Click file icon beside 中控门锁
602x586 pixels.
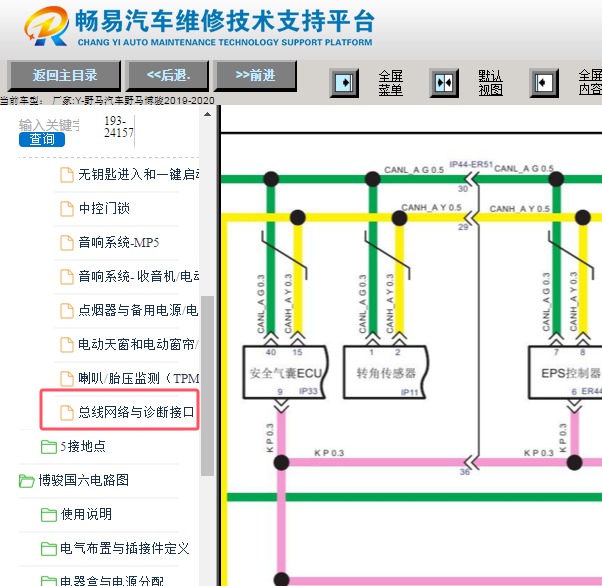tap(67, 209)
